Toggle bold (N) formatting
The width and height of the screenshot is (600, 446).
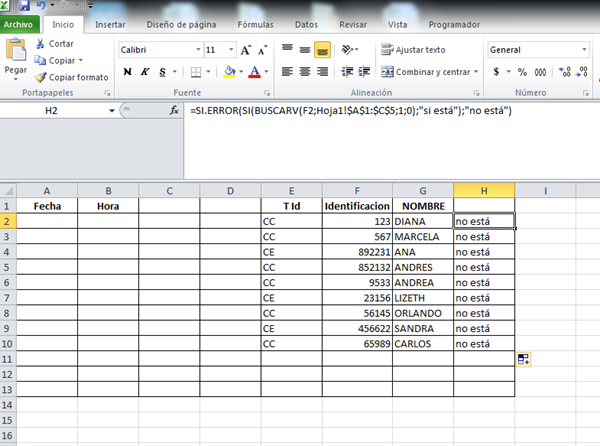point(128,72)
